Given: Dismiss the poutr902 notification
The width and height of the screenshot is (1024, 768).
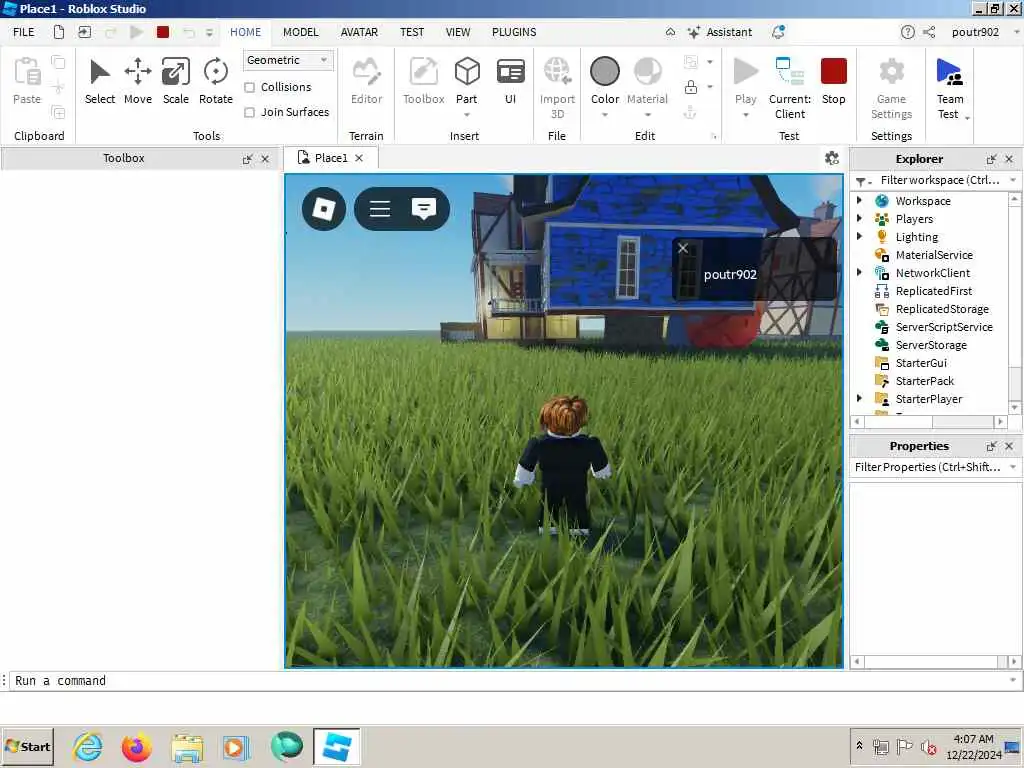Looking at the screenshot, I should [x=683, y=248].
